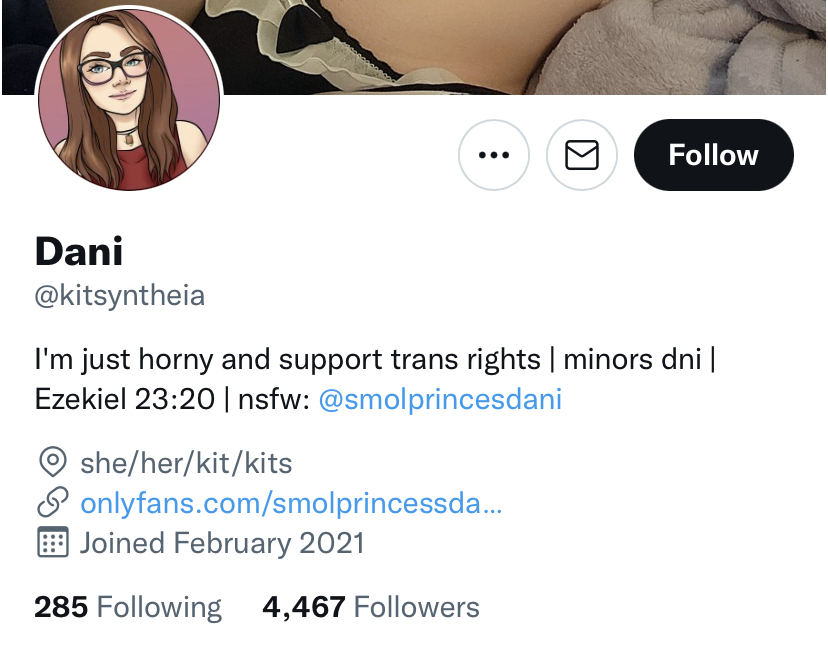Select the display name Dani
Image resolution: width=828 pixels, height=649 pixels.
(79, 251)
